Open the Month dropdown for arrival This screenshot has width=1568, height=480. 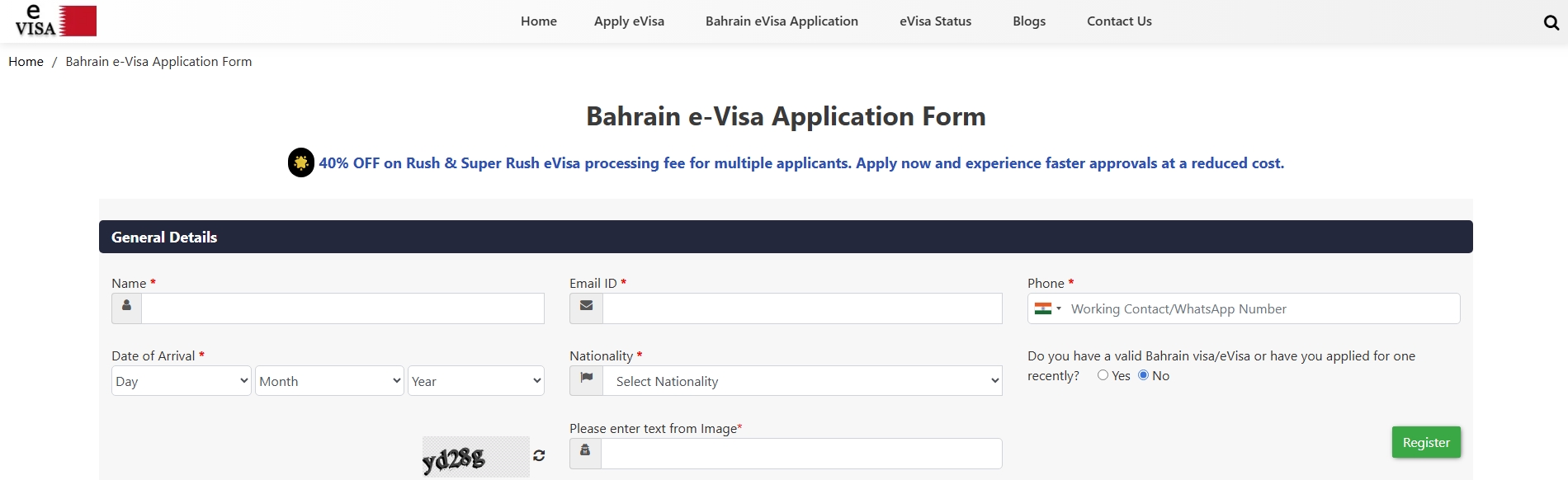[329, 381]
